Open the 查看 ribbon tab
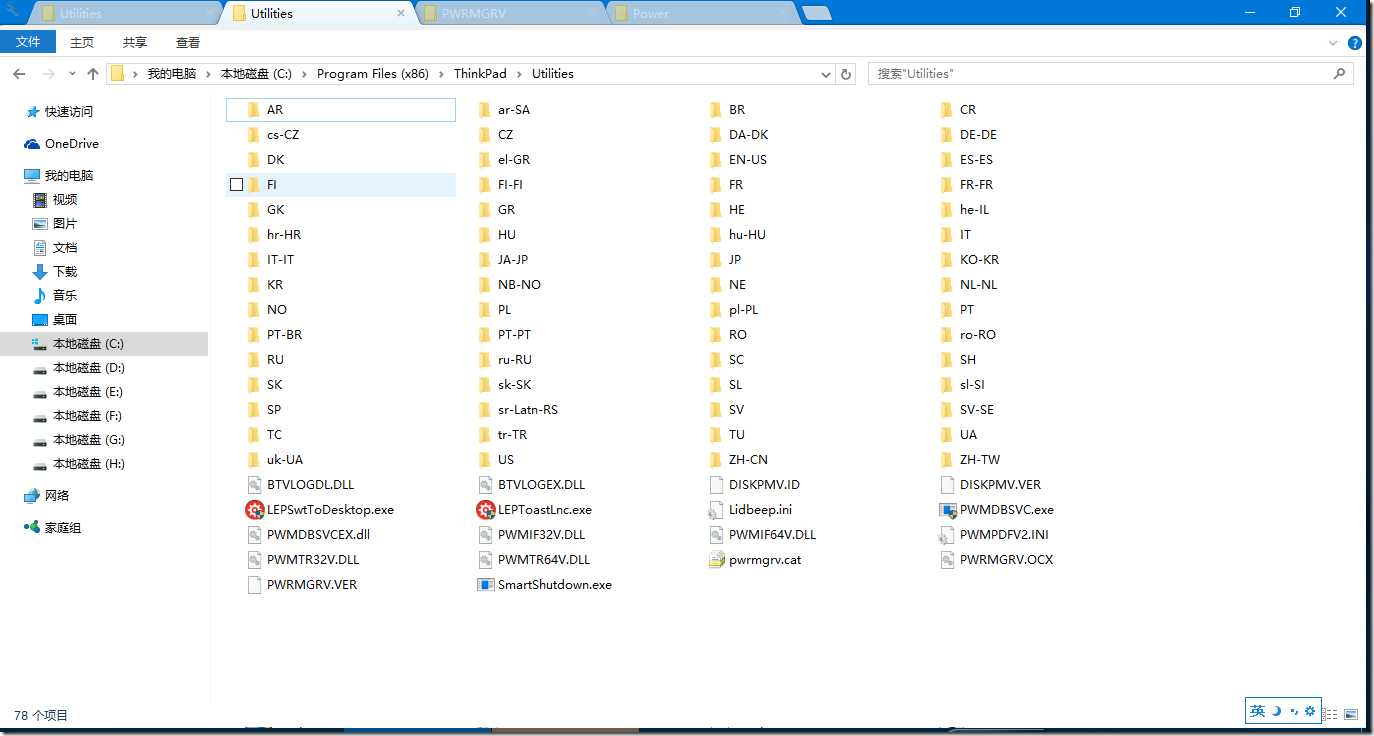Image resolution: width=1374 pixels, height=736 pixels. tap(188, 42)
